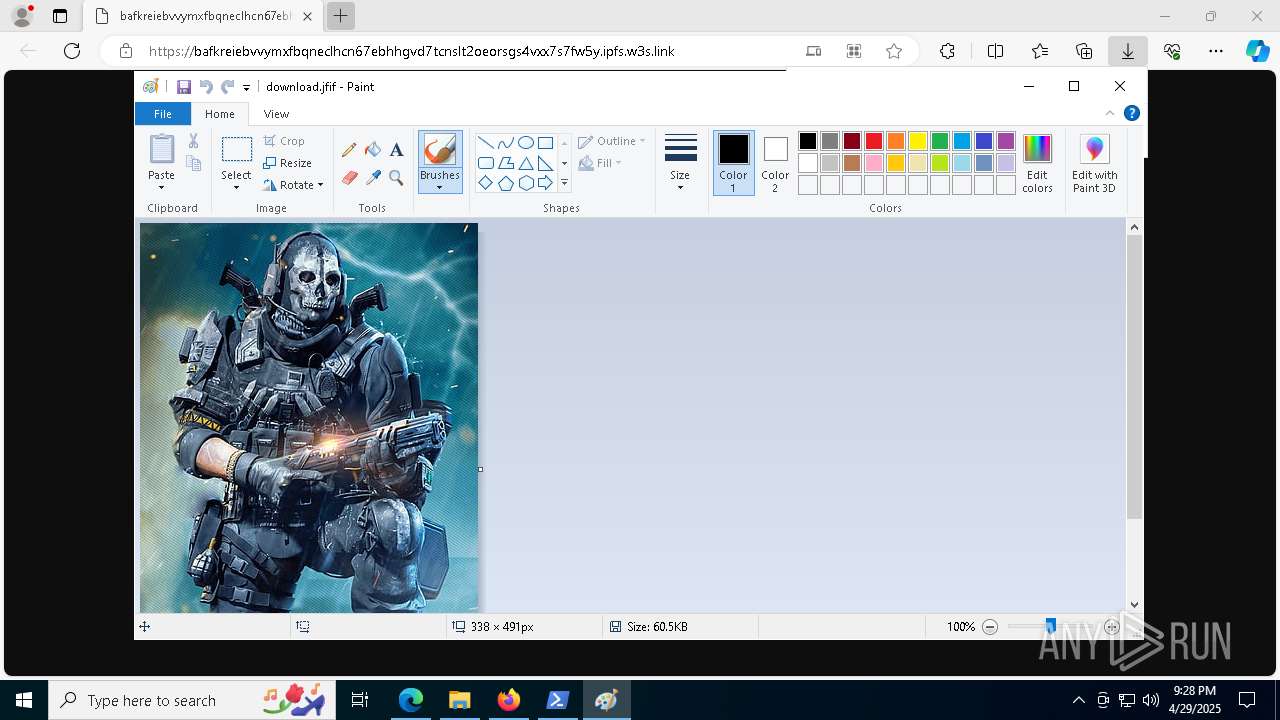Click the rectangular selection tool icon
1280x720 pixels.
click(x=237, y=150)
